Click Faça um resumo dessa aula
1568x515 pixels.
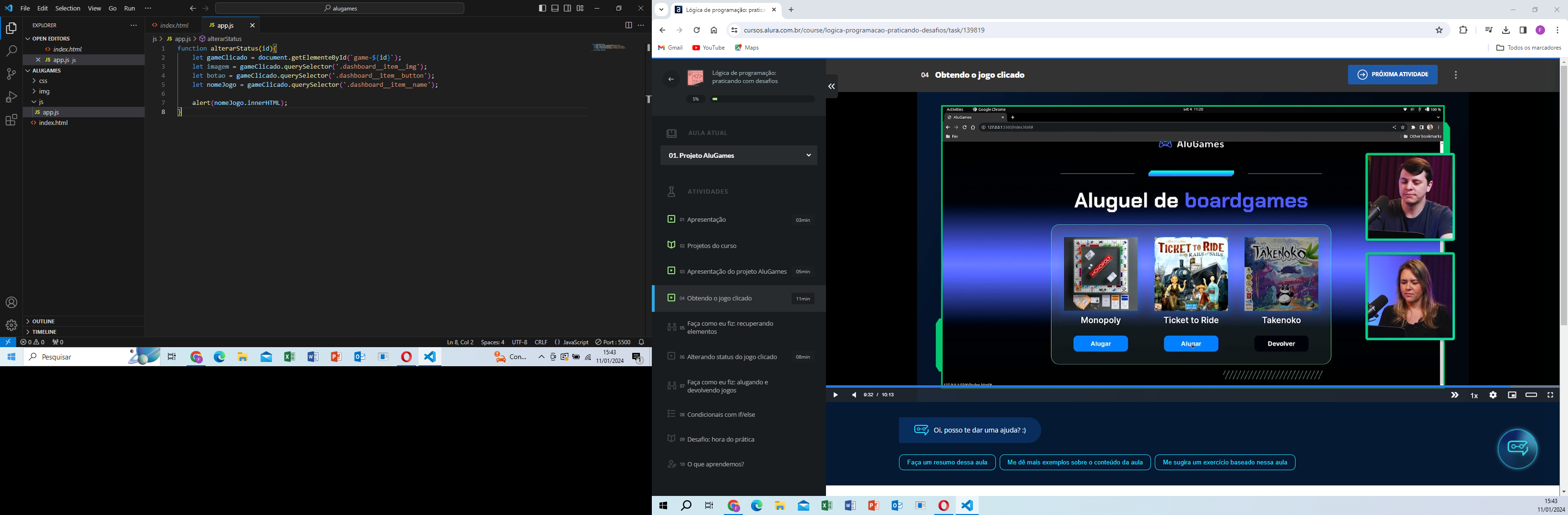point(947,463)
